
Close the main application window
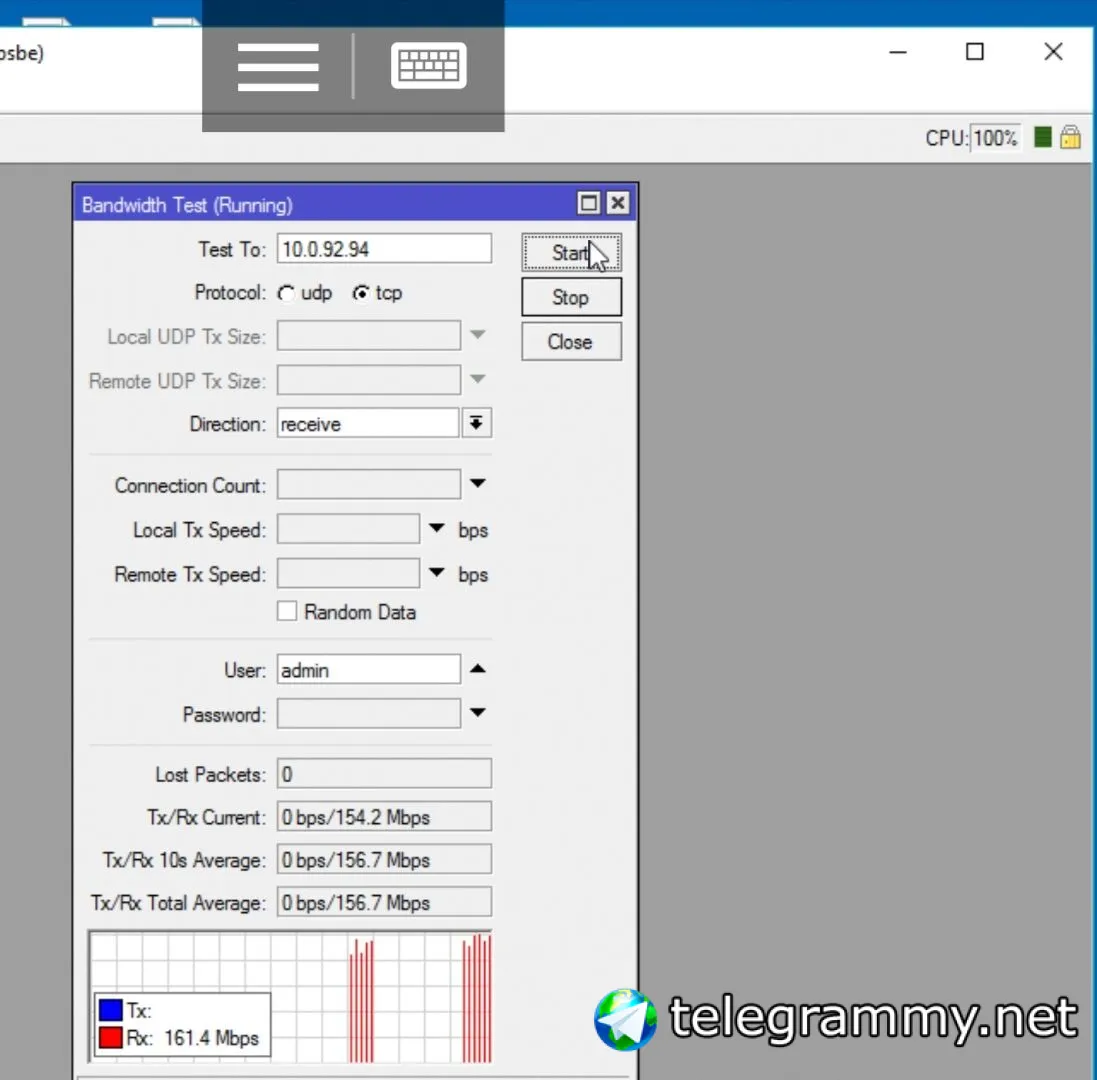click(x=1053, y=52)
